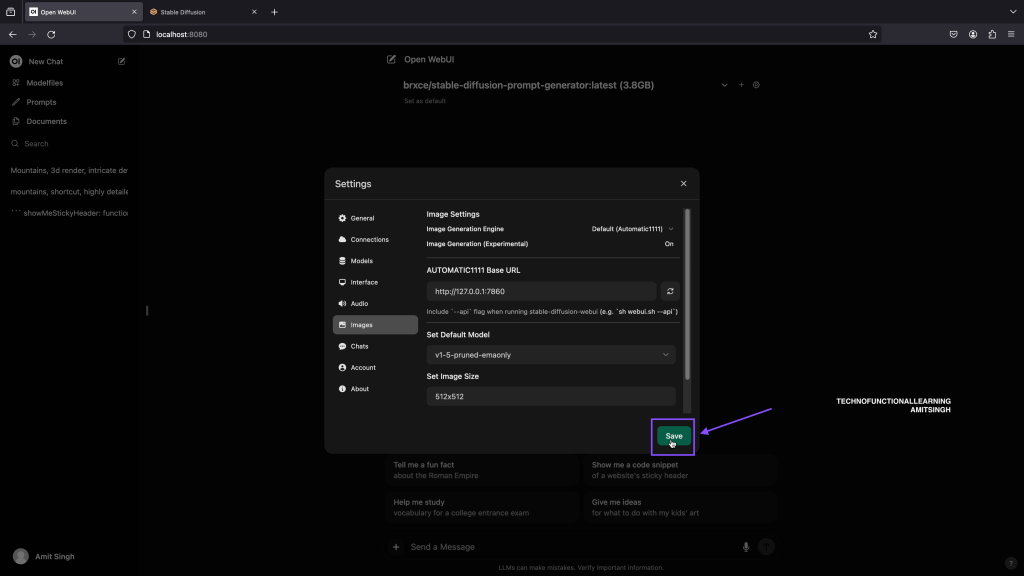1024x576 pixels.
Task: Bookmark the page with the star icon
Action: click(873, 34)
